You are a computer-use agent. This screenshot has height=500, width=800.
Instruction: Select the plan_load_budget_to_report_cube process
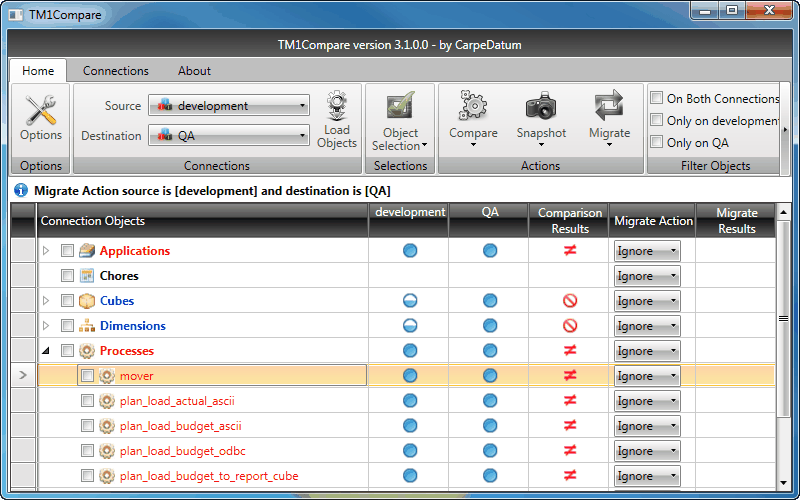[209, 476]
